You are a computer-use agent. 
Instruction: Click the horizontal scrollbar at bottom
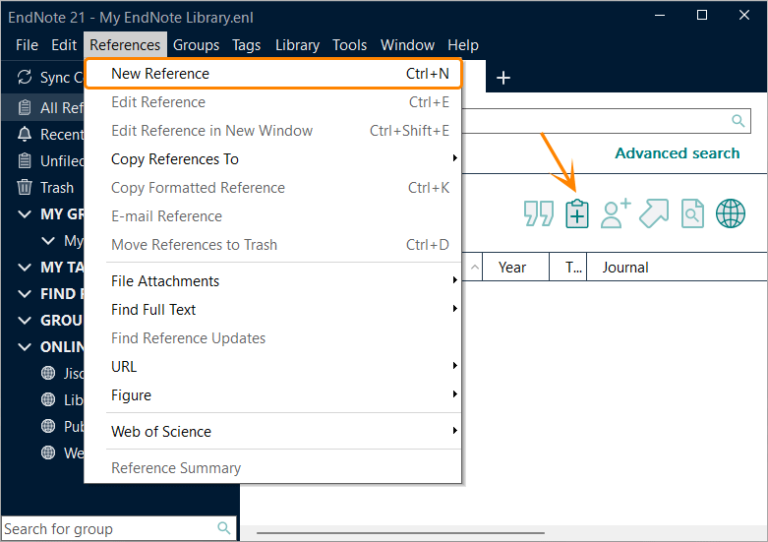400,532
